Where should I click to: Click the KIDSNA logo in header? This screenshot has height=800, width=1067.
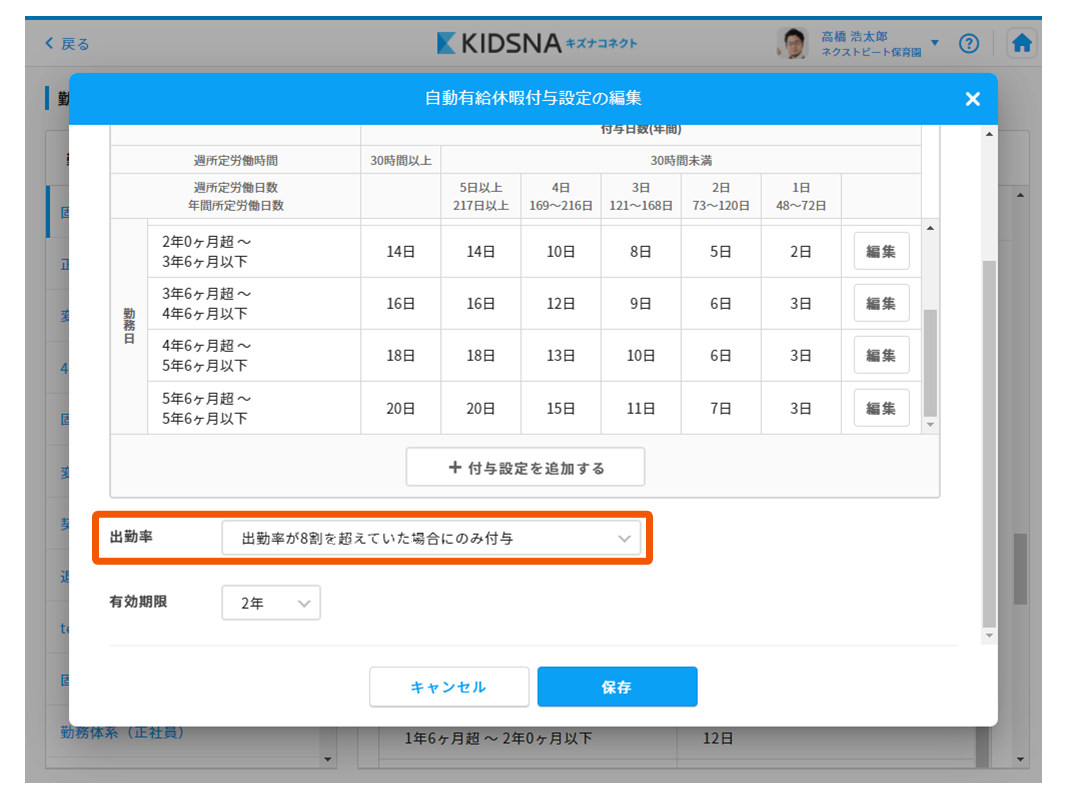[536, 43]
